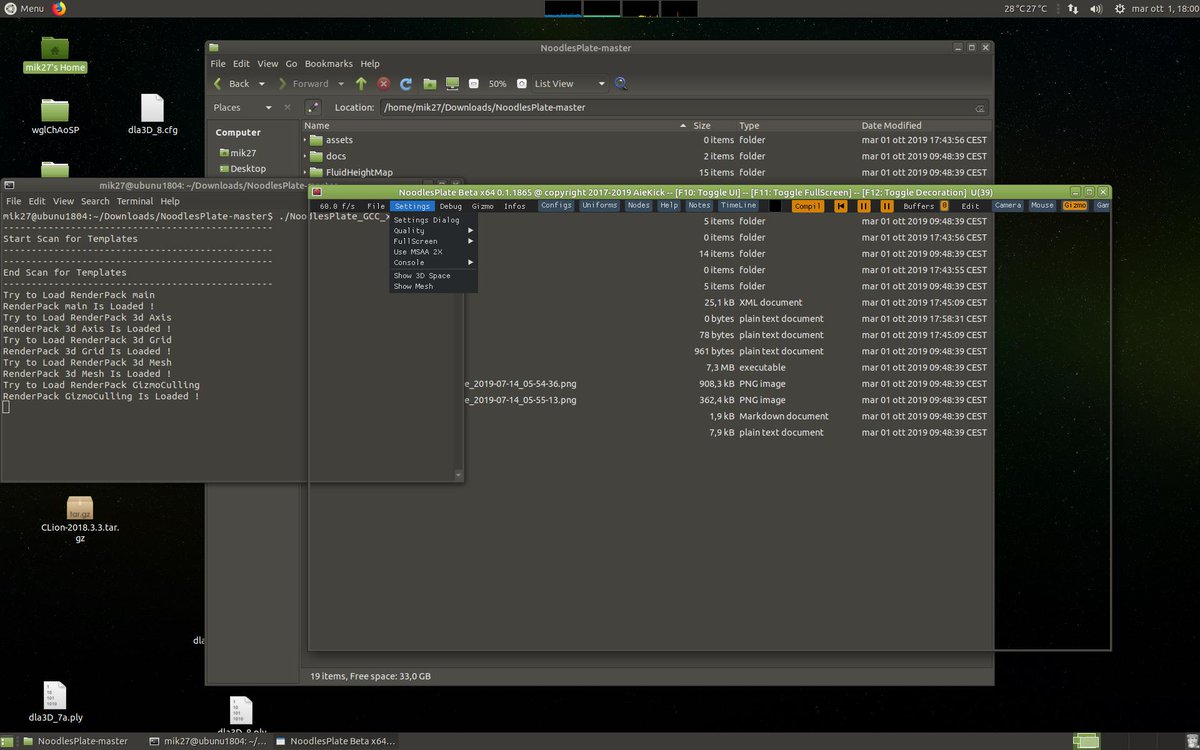Click the blue Reload icon
Screen dimensions: 1200x750
click(406, 84)
